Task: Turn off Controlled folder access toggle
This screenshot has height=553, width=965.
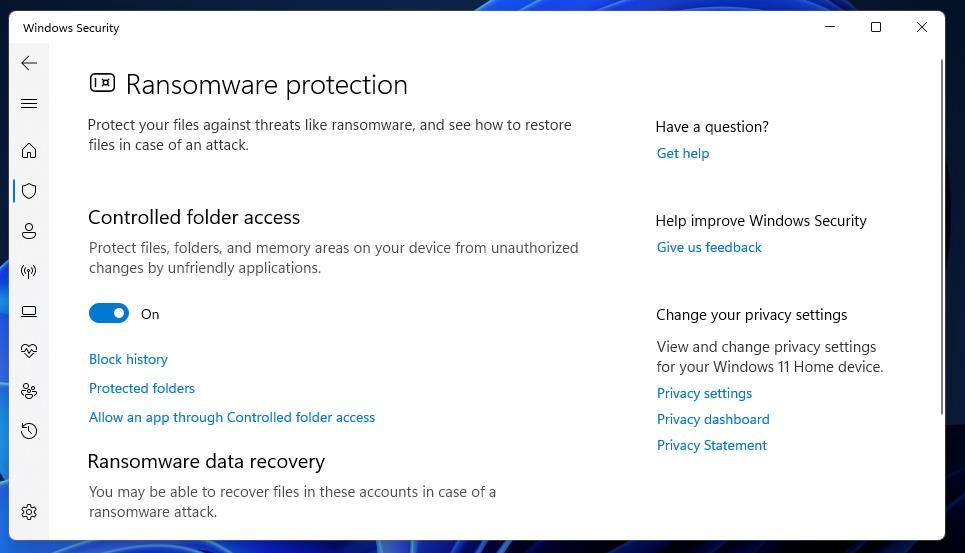Action: pyautogui.click(x=109, y=313)
